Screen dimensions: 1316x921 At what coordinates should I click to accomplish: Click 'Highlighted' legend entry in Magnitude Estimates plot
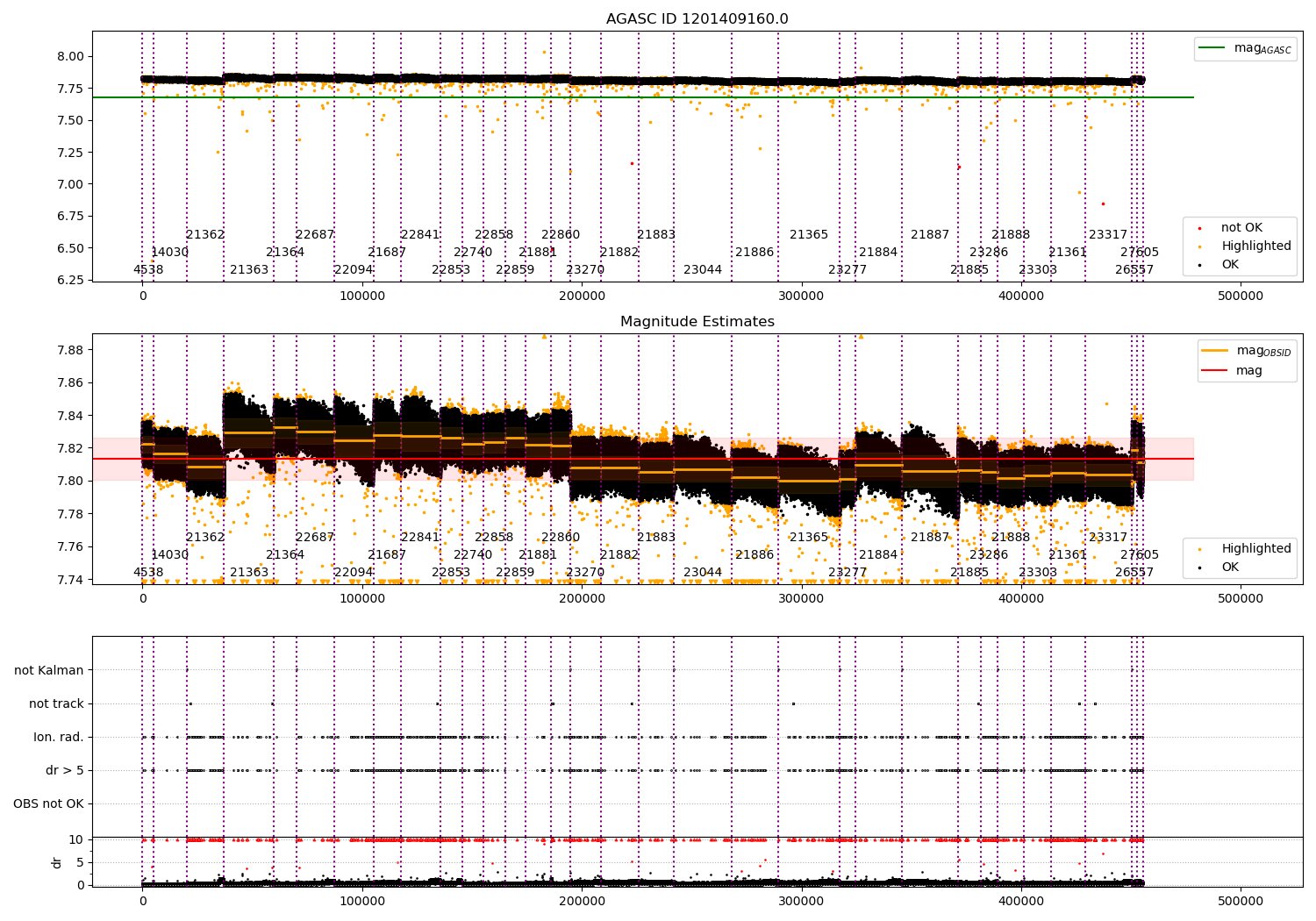pos(1246,548)
